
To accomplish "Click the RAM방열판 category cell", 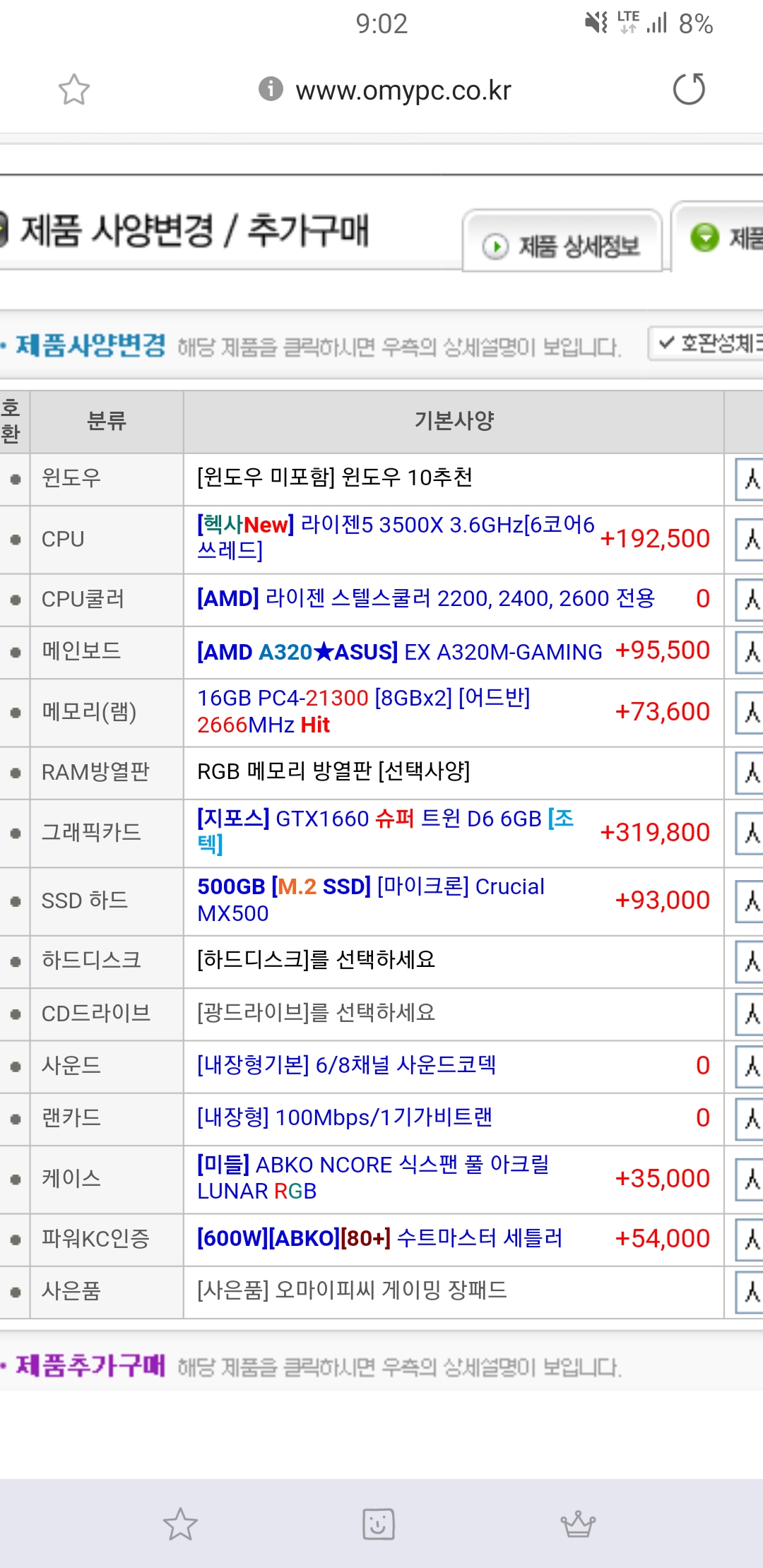I will pos(106,773).
